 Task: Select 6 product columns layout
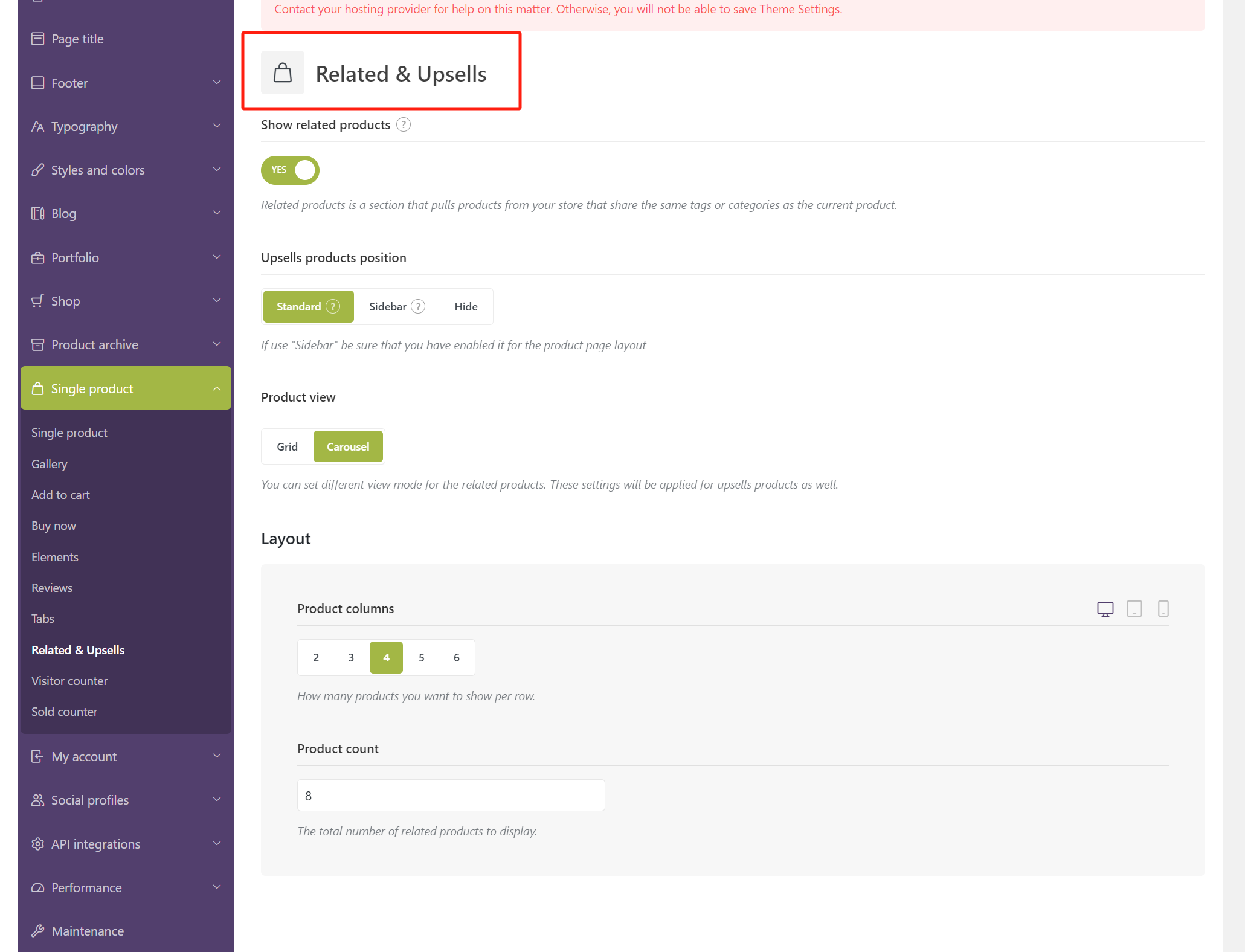pos(456,657)
